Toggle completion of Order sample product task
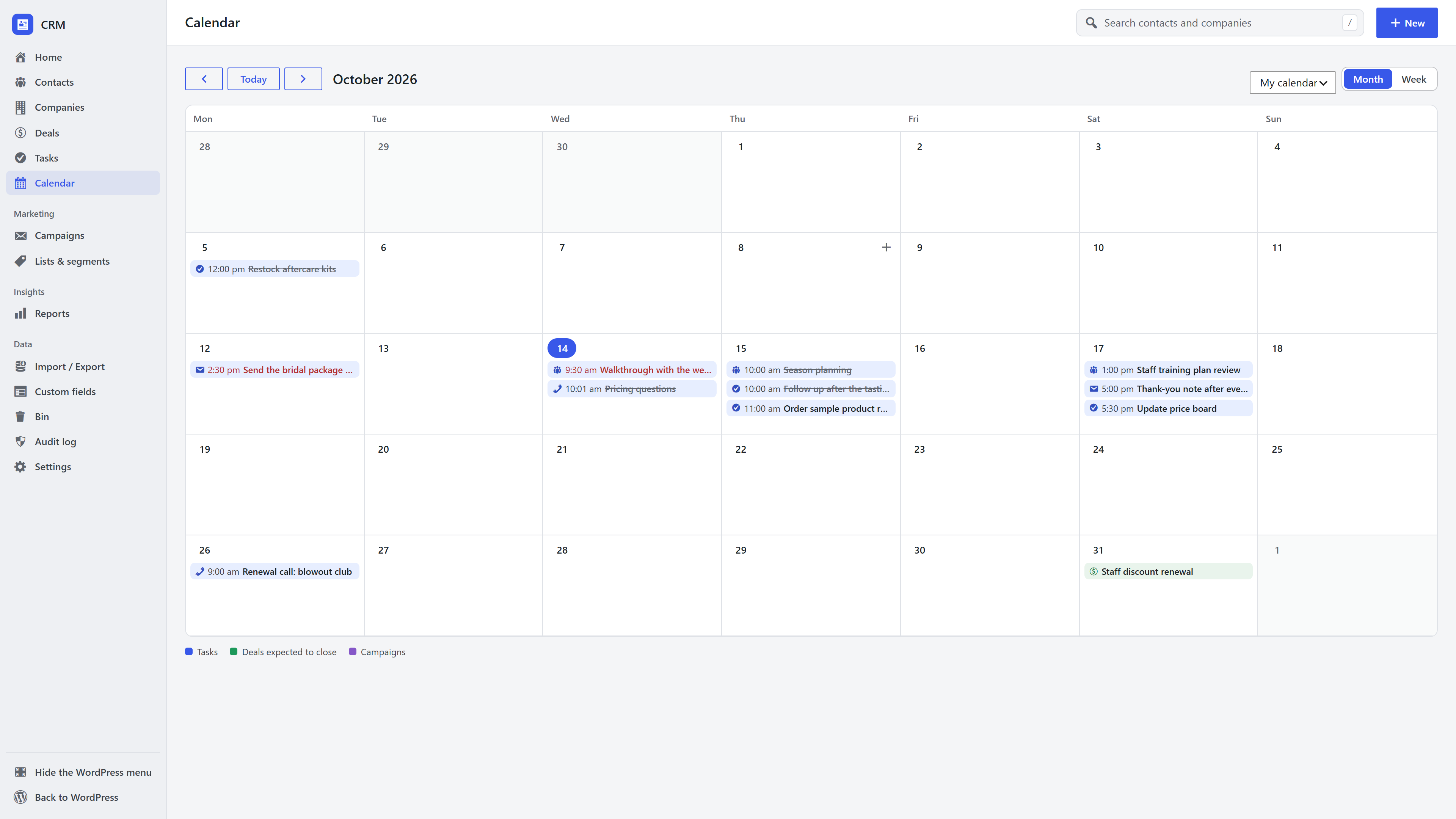The height and width of the screenshot is (819, 1456). [736, 408]
